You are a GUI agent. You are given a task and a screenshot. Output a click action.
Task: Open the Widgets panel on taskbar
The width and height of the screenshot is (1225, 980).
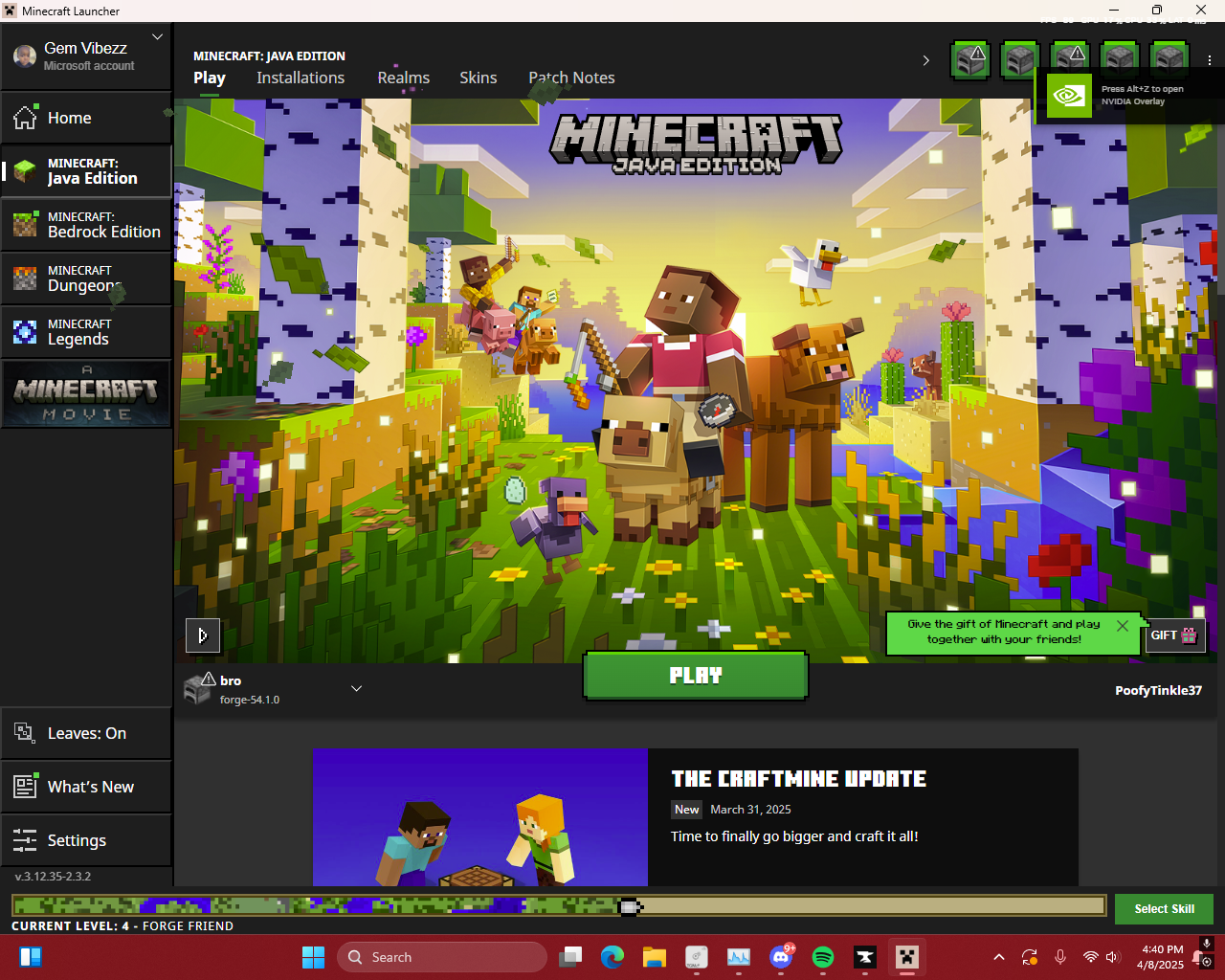pos(31,957)
